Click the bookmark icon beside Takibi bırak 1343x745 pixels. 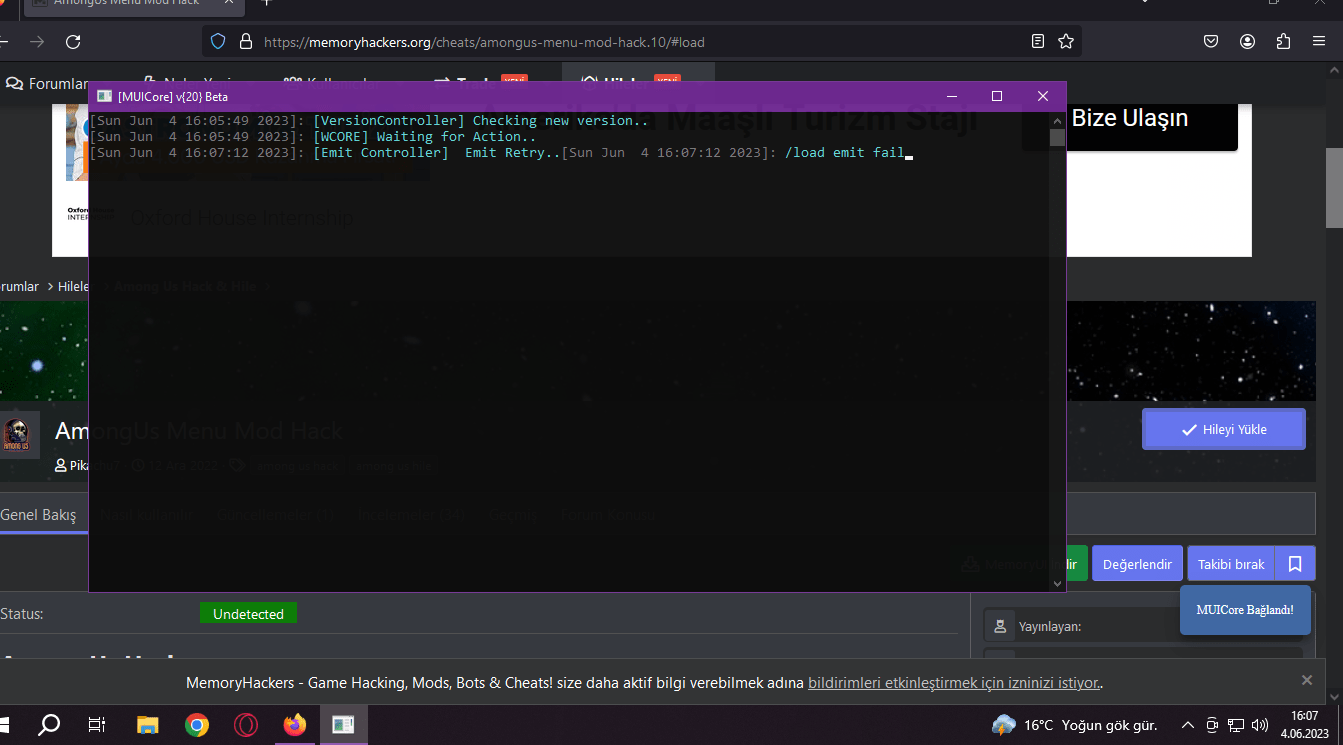1295,564
